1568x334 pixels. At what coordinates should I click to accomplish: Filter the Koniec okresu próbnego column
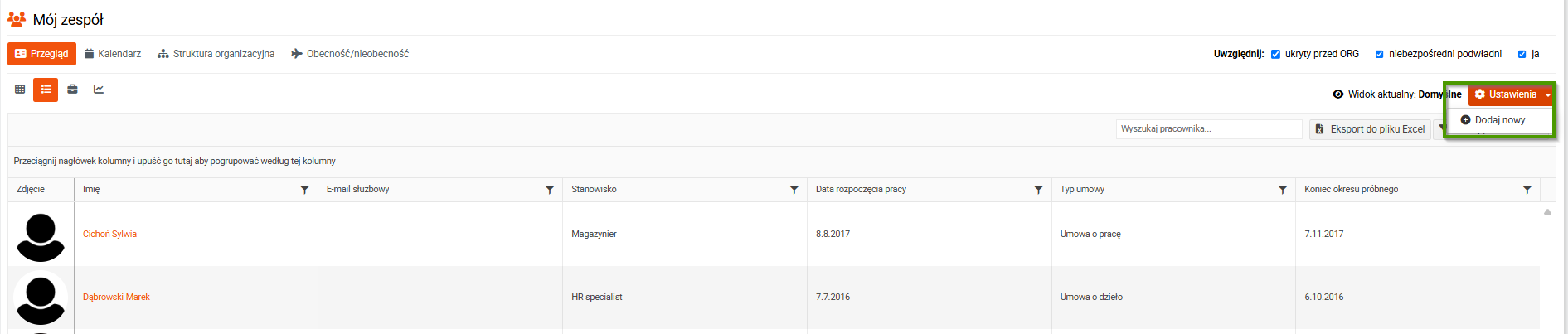coord(1527,190)
